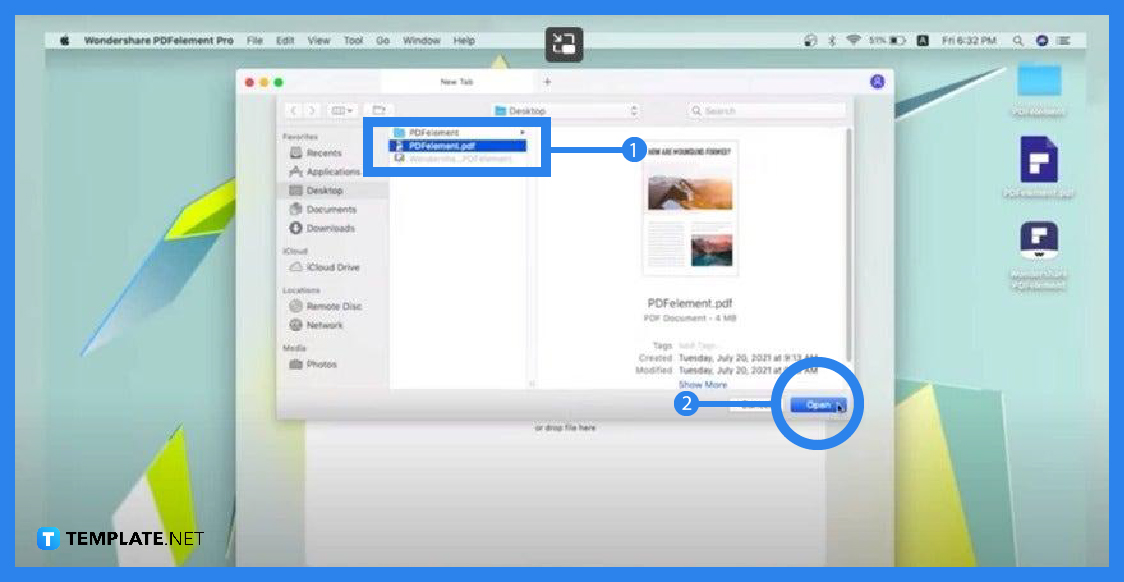Expand the PDFelement folder arrow
1124x582 pixels.
point(522,133)
